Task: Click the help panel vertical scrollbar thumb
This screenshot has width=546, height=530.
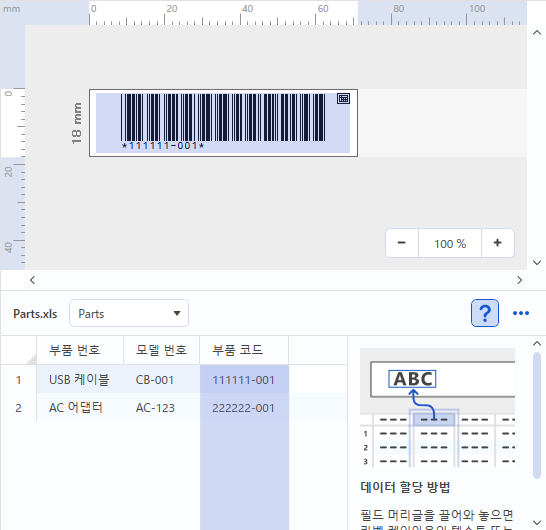Action: (x=537, y=415)
